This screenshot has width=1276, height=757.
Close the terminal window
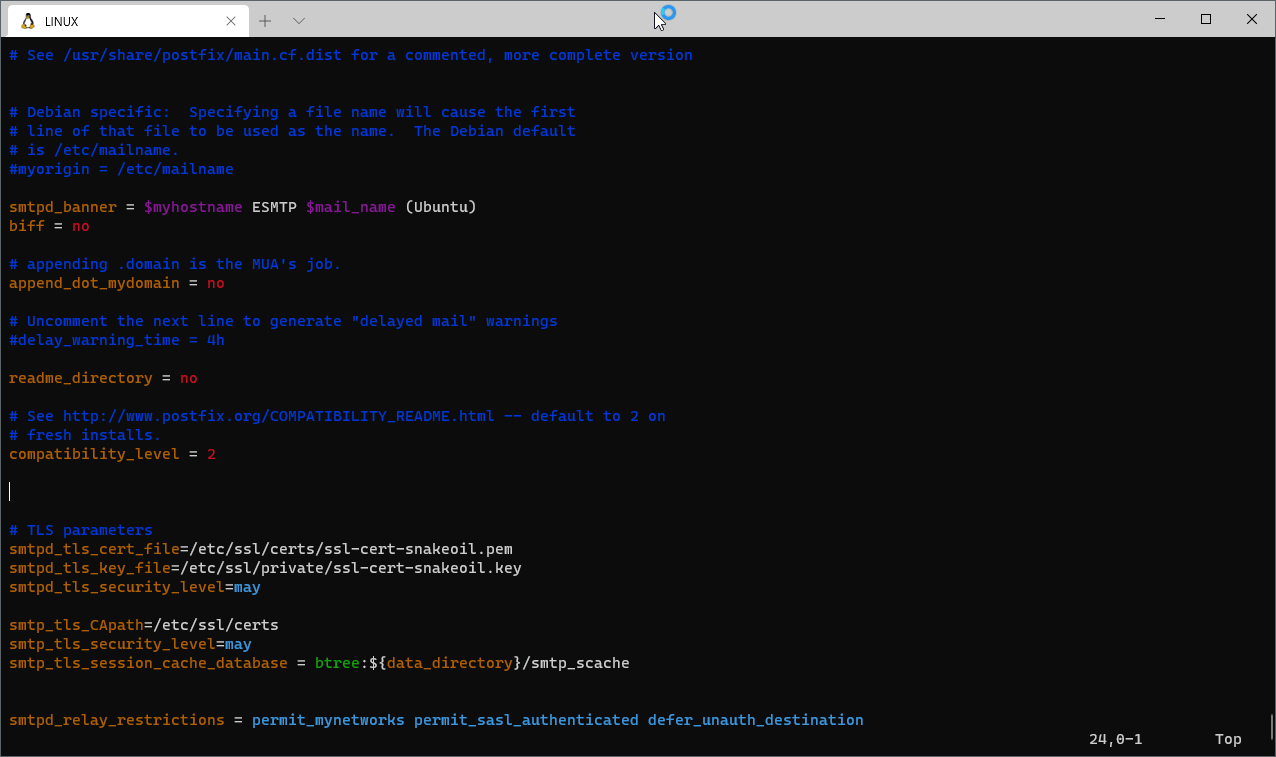pos(1251,19)
